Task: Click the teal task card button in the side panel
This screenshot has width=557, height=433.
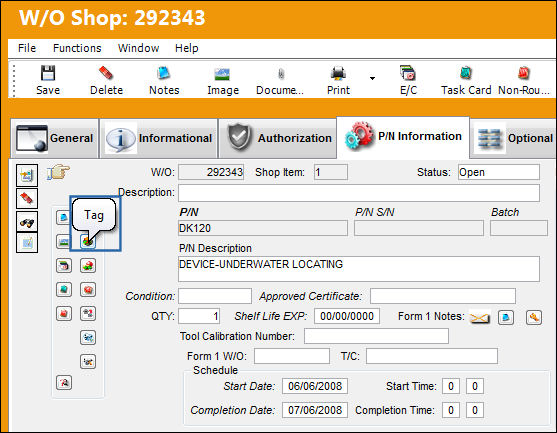Action: point(64,289)
